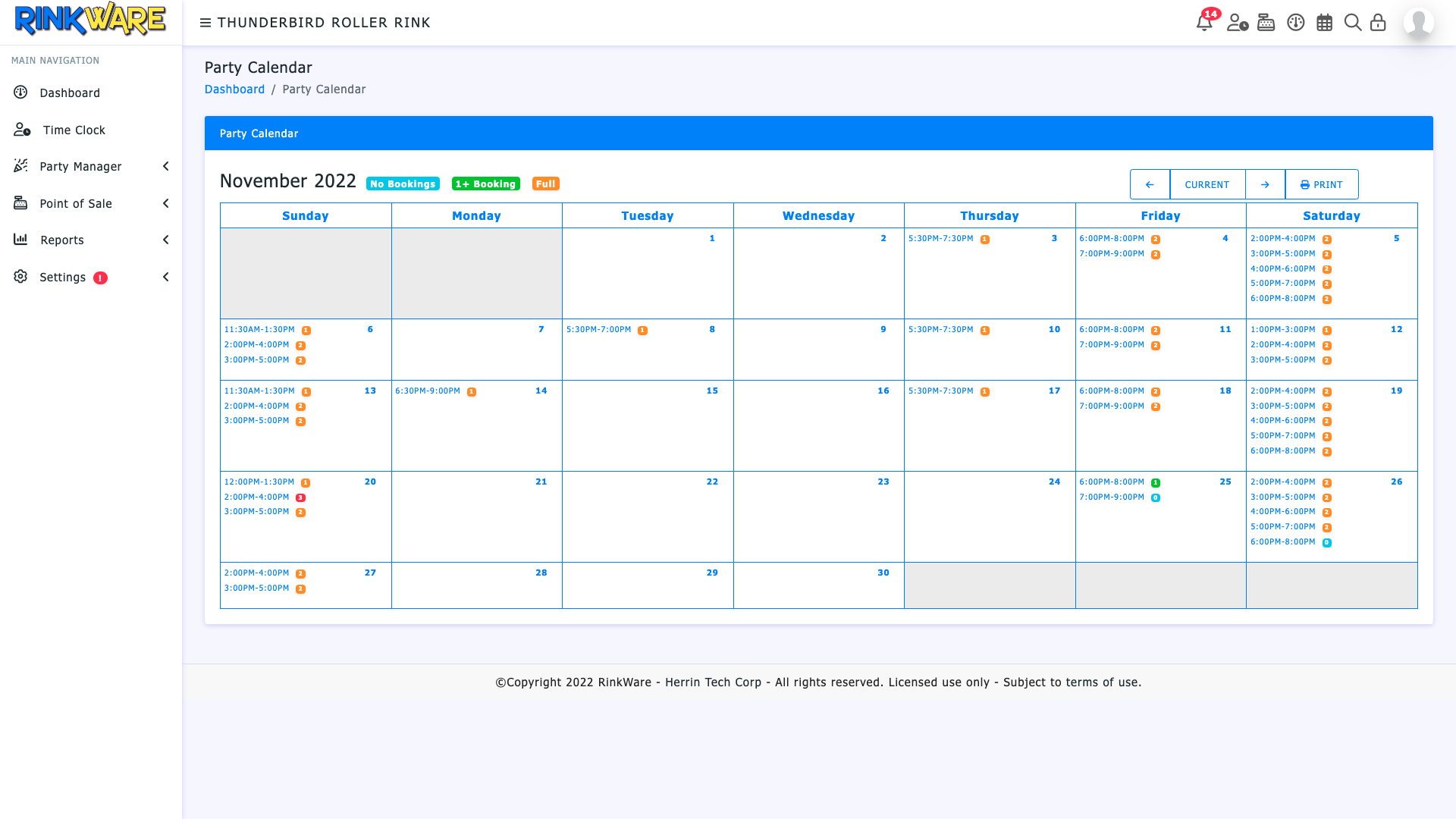Select day number 24 on the calendar
The width and height of the screenshot is (1456, 819).
pyautogui.click(x=1054, y=482)
